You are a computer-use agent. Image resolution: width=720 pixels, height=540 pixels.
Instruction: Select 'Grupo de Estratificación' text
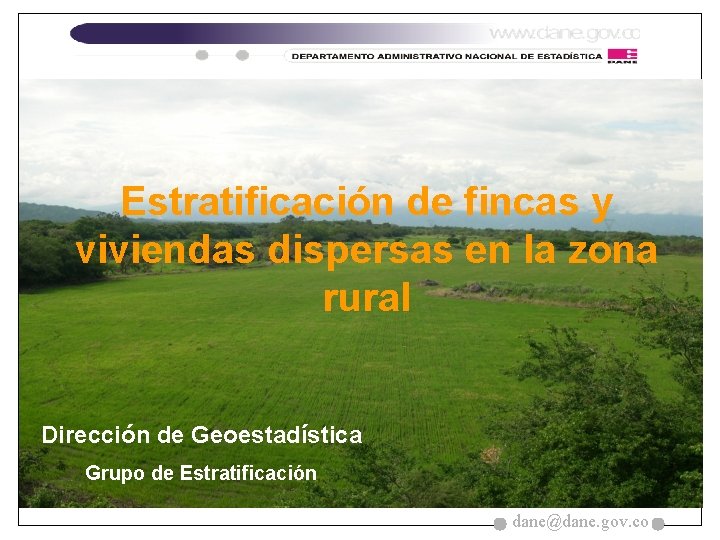pyautogui.click(x=201, y=473)
